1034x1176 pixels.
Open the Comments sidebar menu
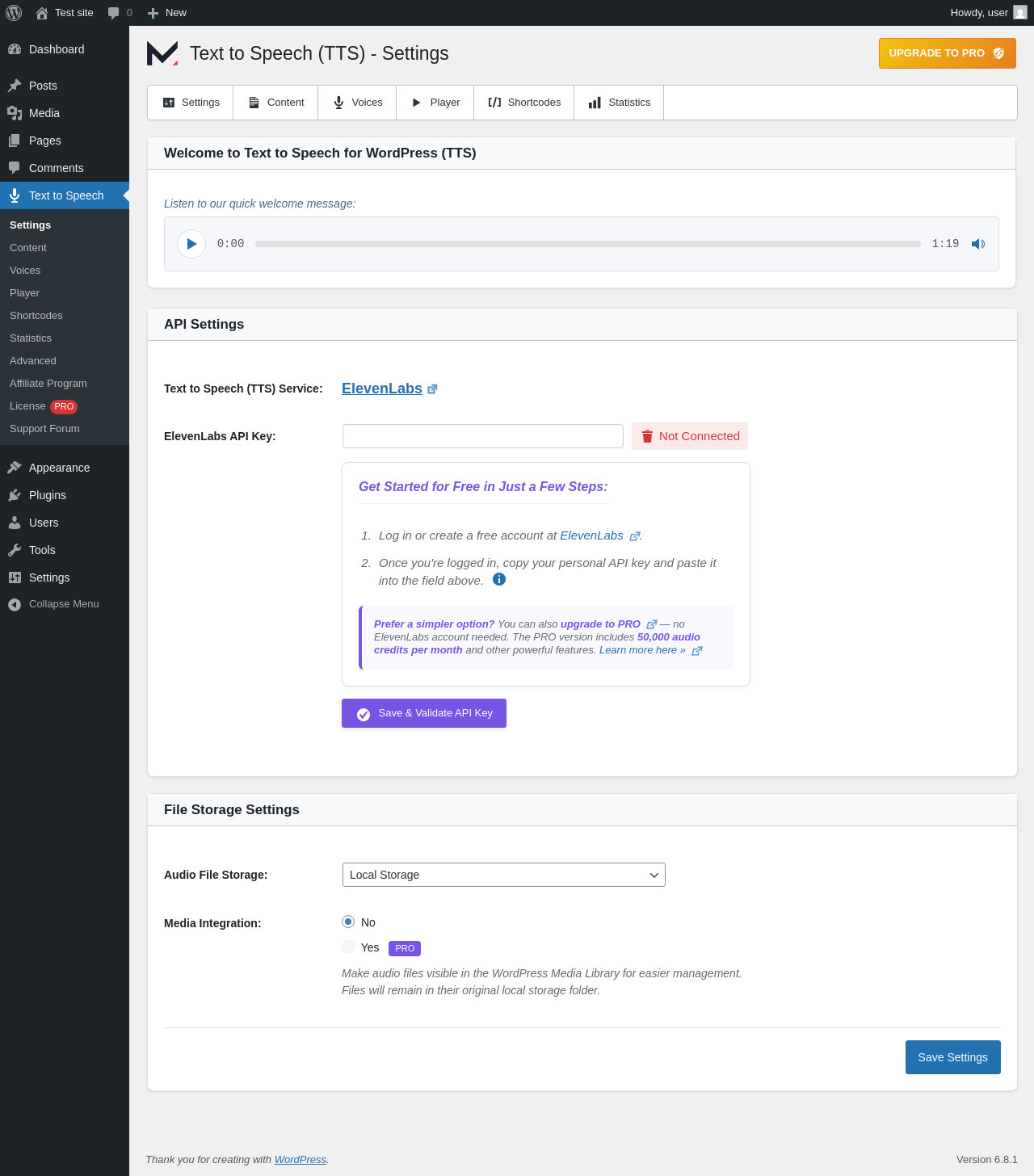(x=65, y=168)
